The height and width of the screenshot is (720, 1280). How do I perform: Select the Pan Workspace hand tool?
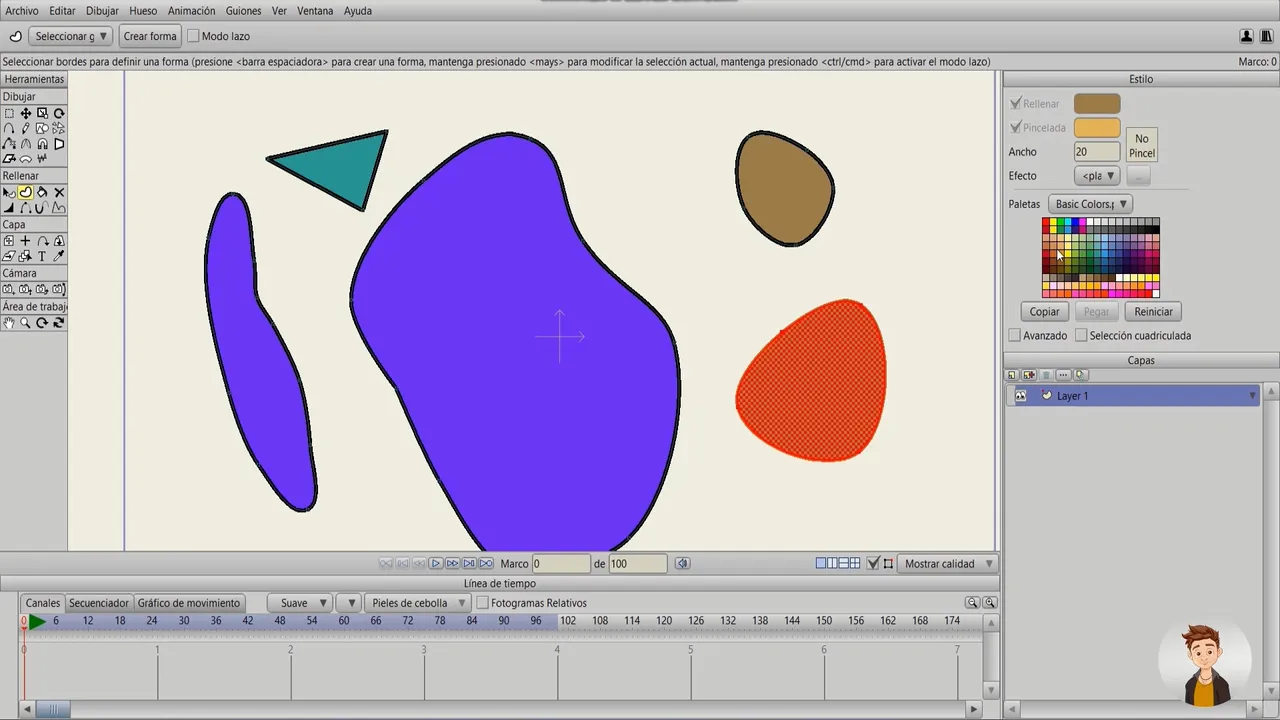coord(9,323)
